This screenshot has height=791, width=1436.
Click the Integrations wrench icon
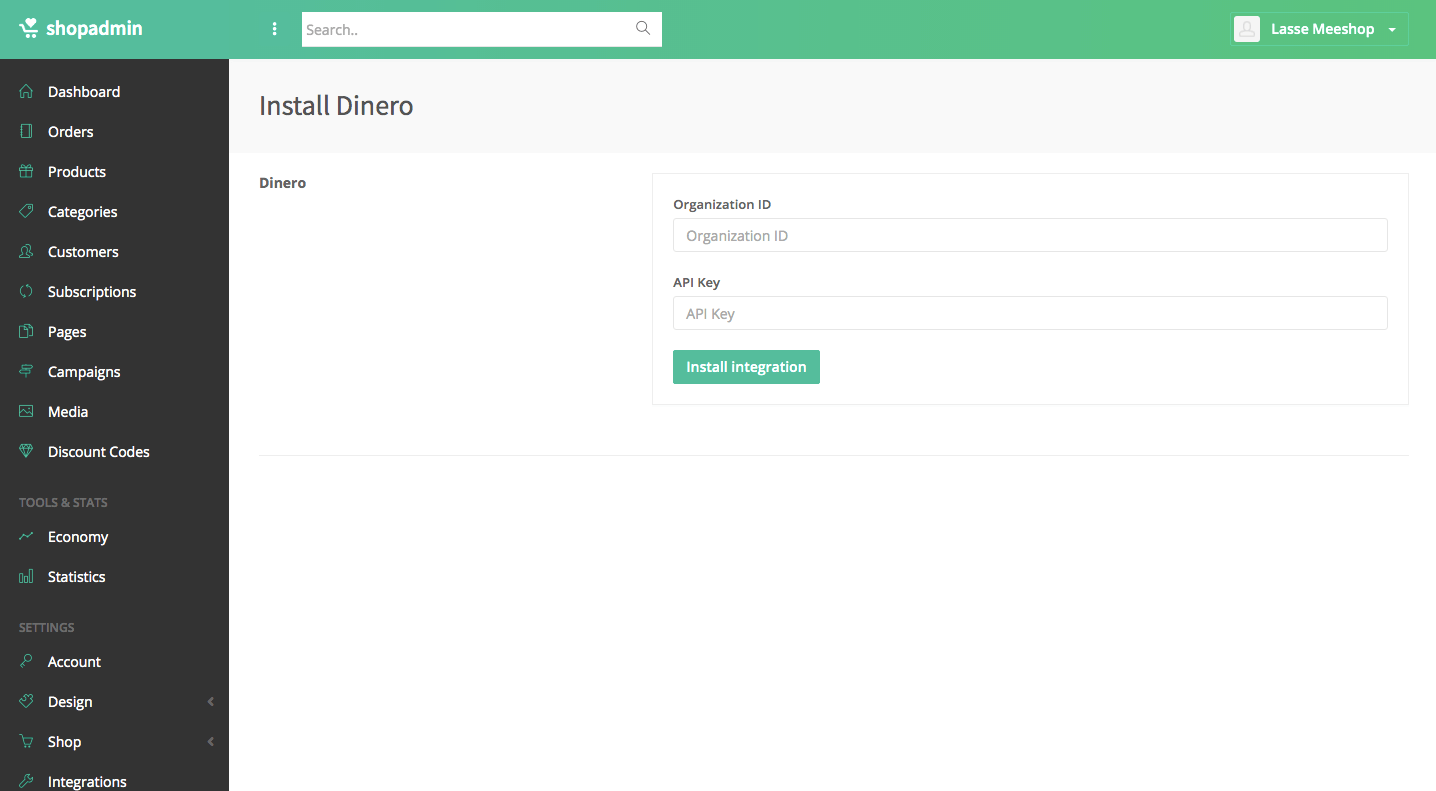pyautogui.click(x=27, y=781)
